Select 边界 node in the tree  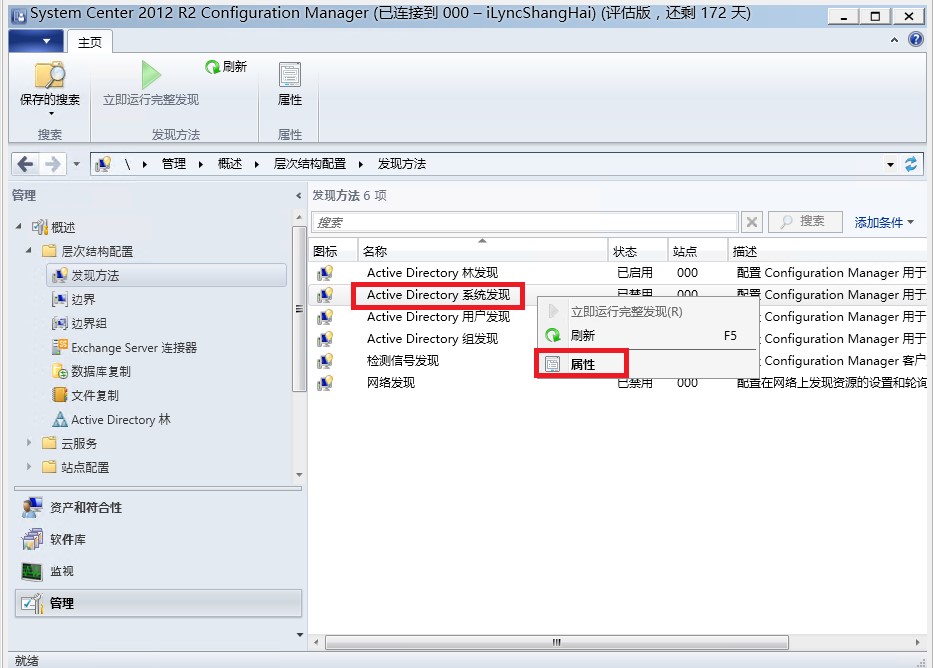(x=83, y=299)
